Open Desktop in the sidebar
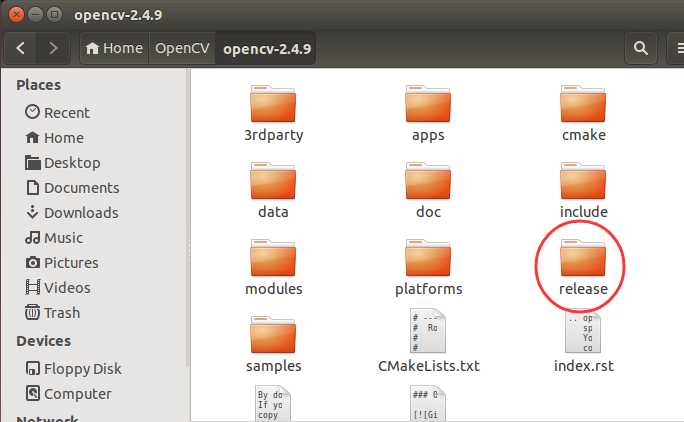The image size is (684, 422). coord(62,163)
